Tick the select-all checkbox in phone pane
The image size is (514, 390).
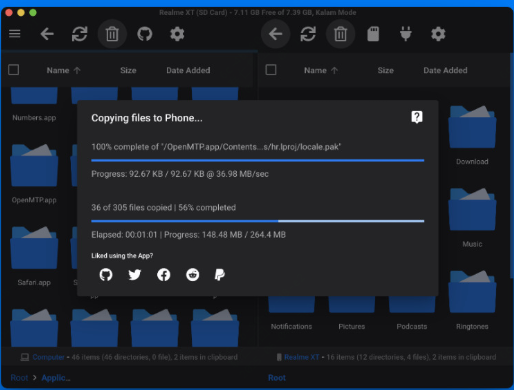[x=271, y=70]
